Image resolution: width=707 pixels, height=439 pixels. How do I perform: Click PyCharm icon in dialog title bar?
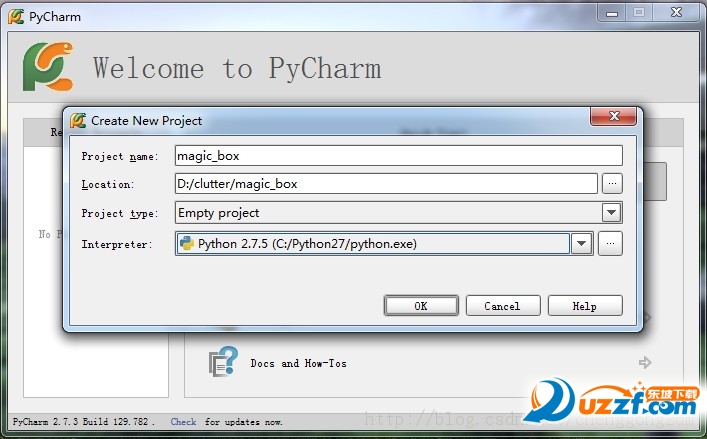click(78, 121)
